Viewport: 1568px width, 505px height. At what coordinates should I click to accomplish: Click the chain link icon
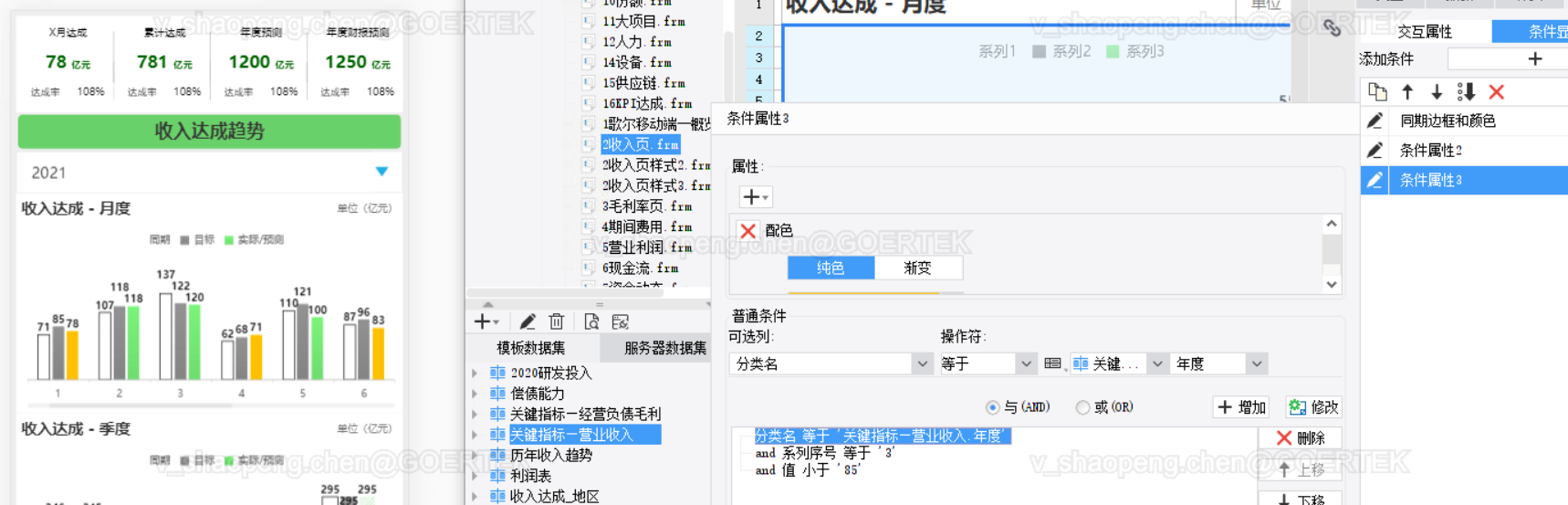point(1333,28)
